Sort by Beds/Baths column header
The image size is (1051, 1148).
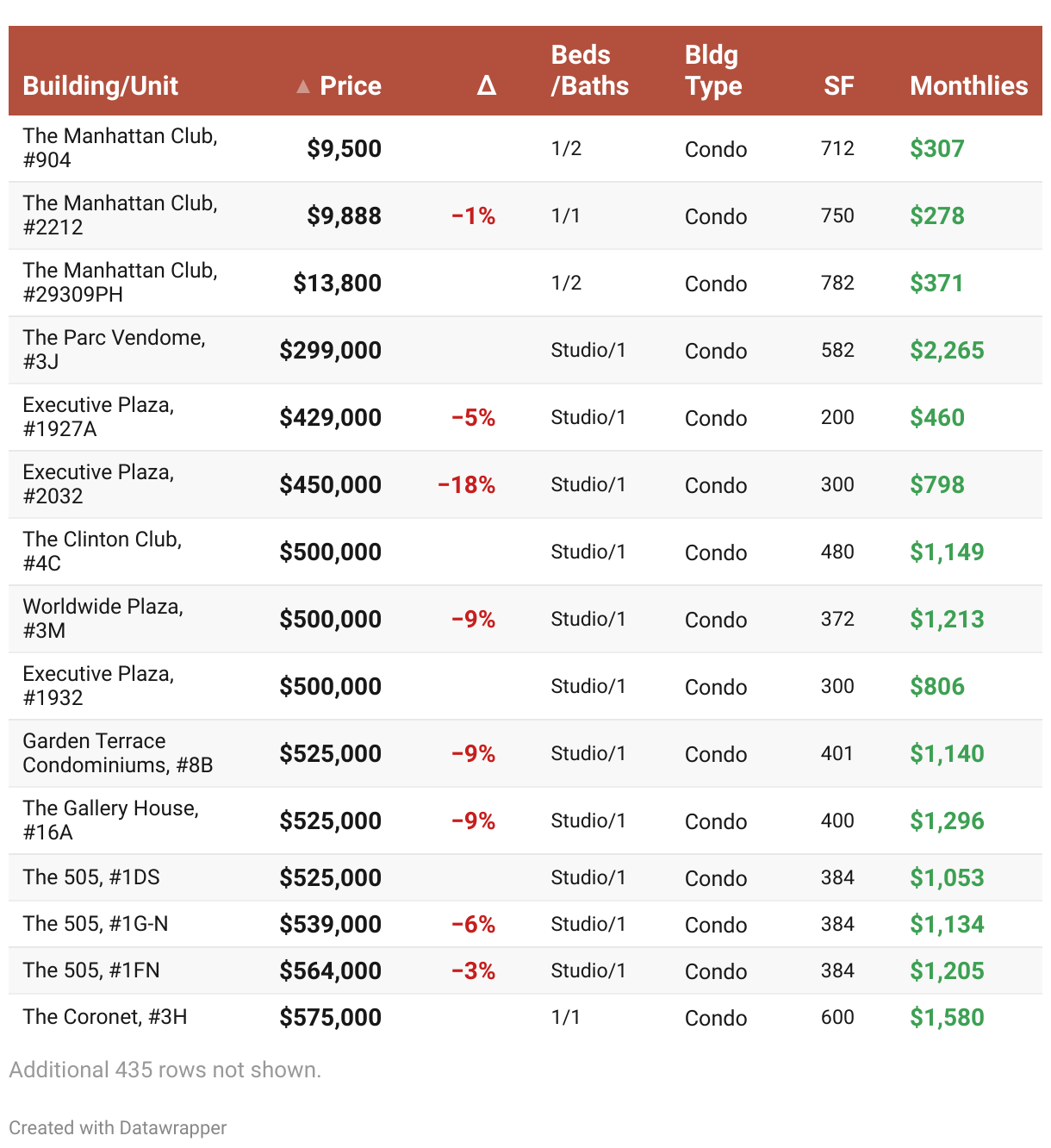pos(589,71)
